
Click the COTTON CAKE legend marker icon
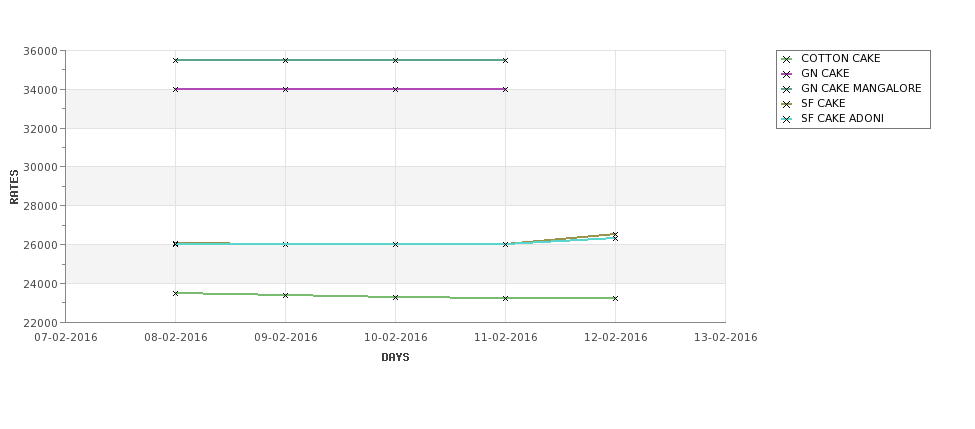[787, 59]
